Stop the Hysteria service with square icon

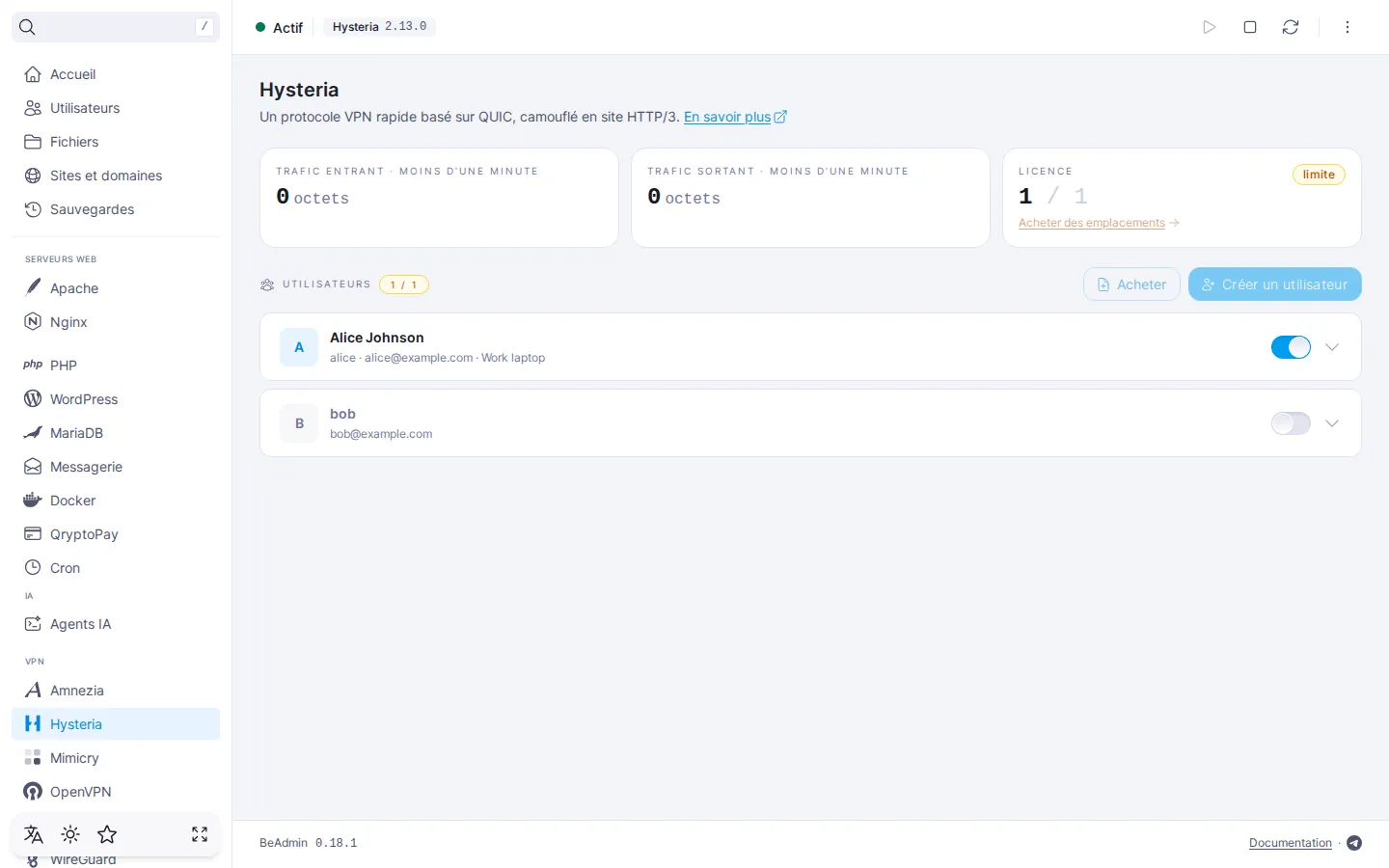[x=1250, y=27]
